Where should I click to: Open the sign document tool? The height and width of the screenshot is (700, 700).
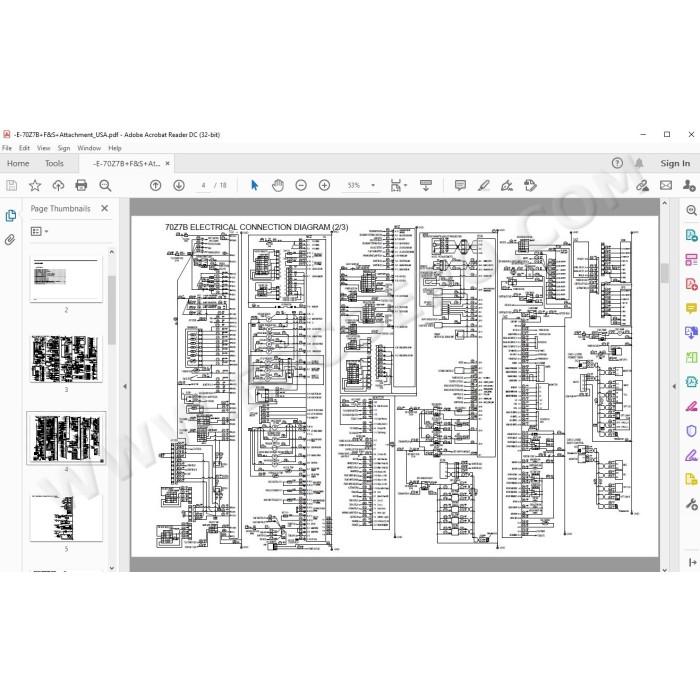[507, 185]
